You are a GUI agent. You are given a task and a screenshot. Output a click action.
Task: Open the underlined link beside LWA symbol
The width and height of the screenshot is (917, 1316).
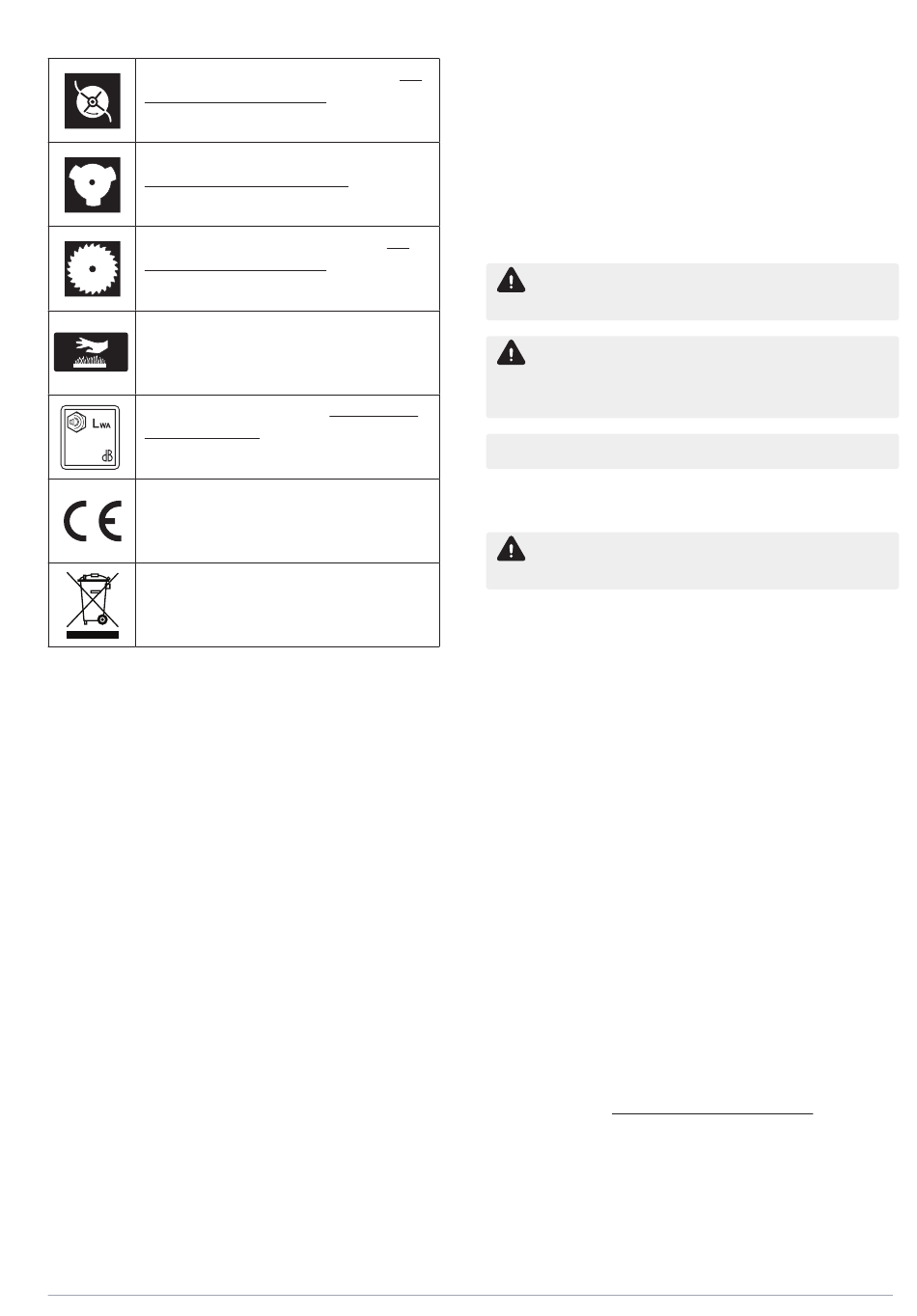pyautogui.click(x=281, y=425)
